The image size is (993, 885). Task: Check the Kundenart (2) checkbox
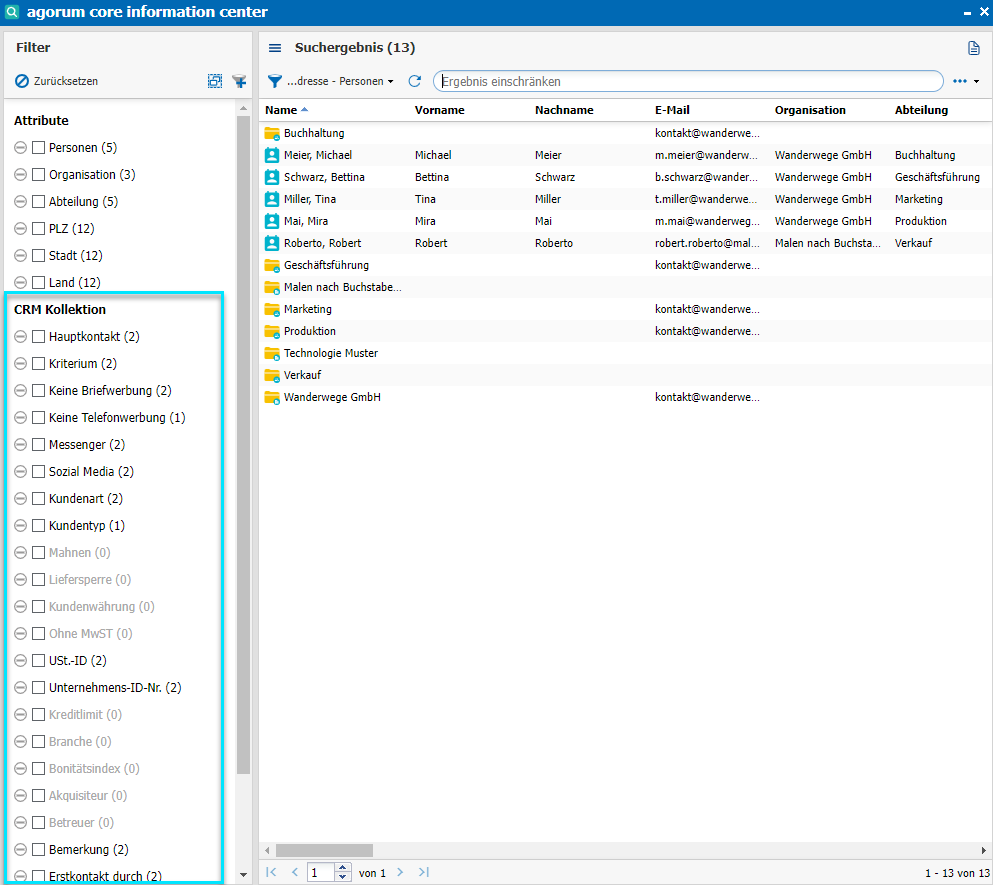click(x=39, y=499)
